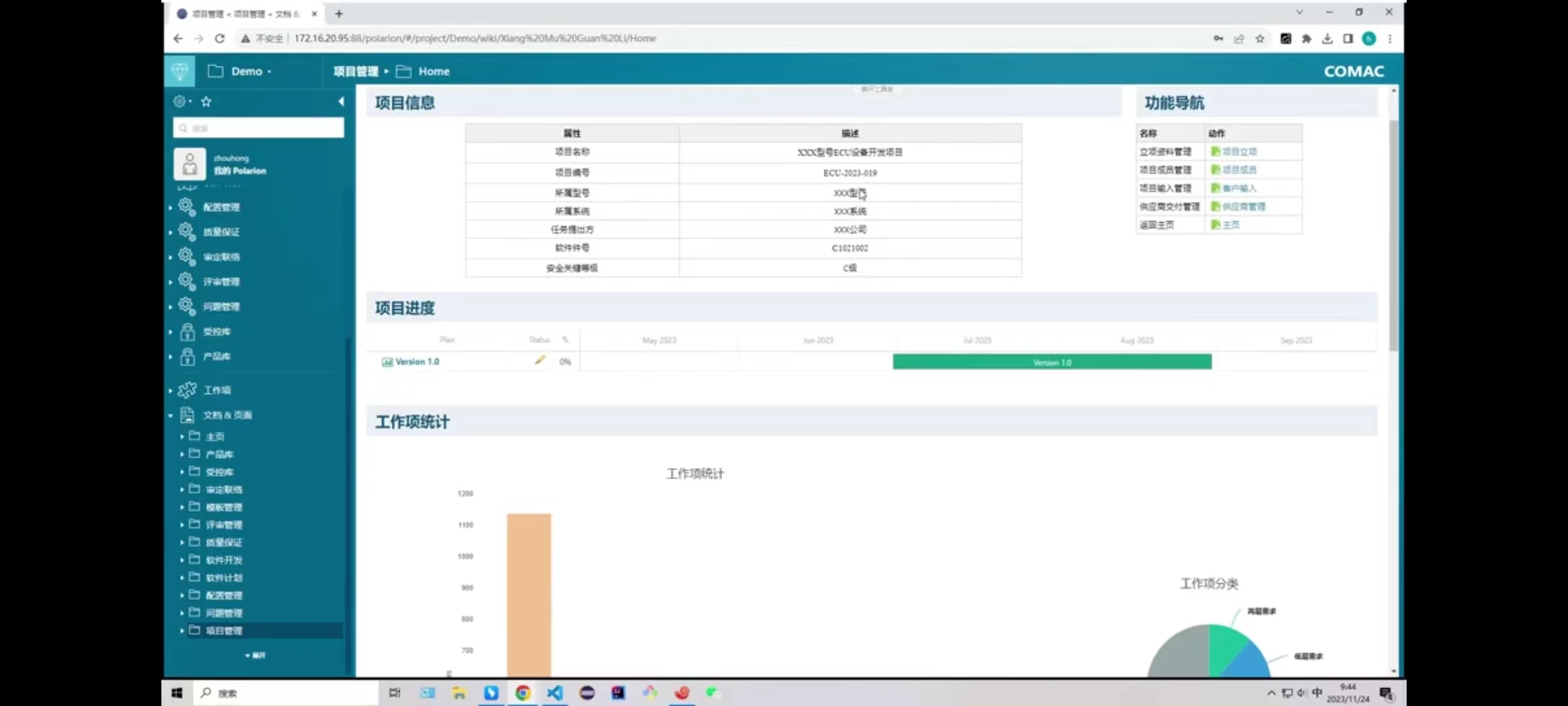The image size is (1568, 706).
Task: Open the 项目立项 link
Action: pos(1239,152)
